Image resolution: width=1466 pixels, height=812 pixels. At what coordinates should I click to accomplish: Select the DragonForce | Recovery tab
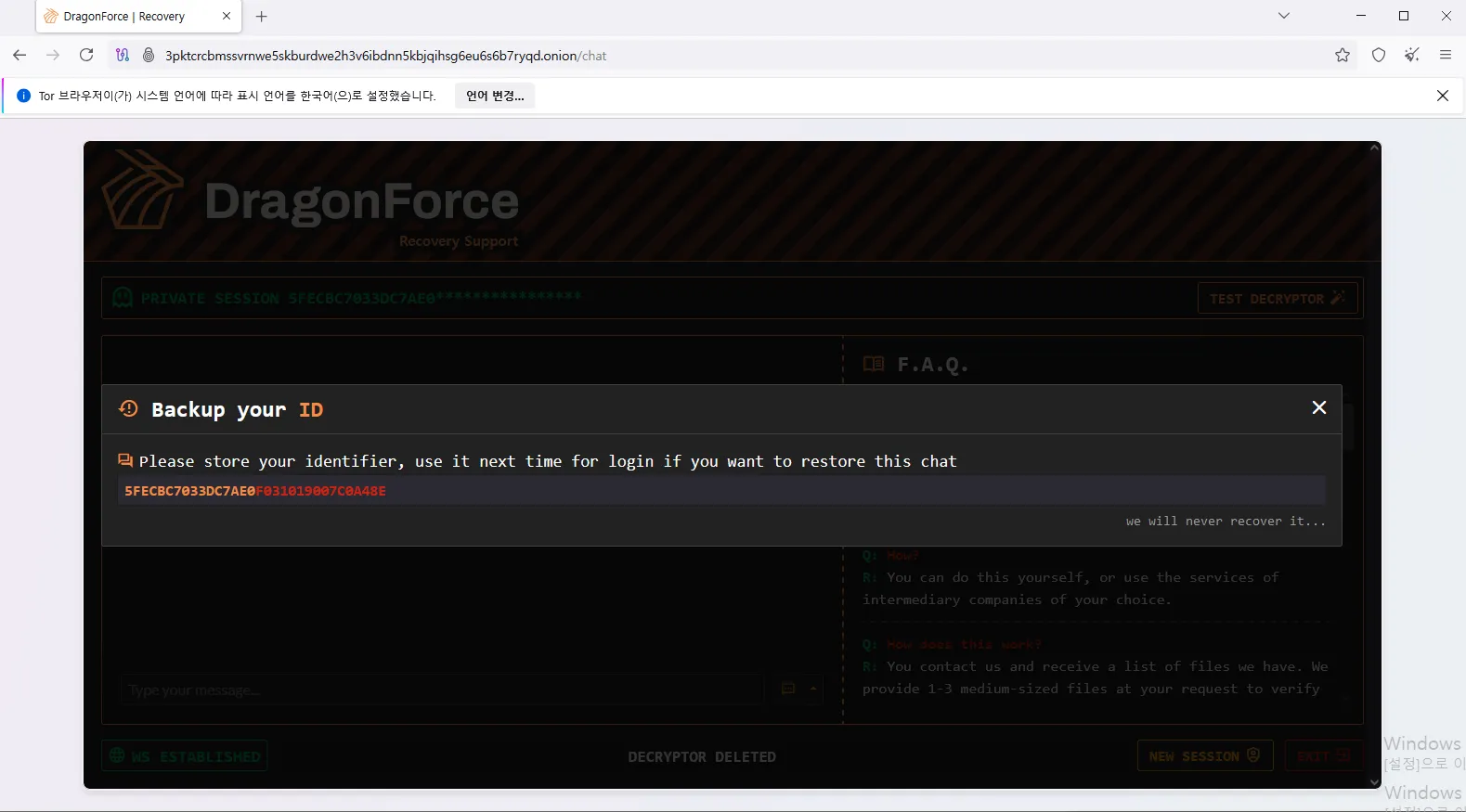click(138, 17)
